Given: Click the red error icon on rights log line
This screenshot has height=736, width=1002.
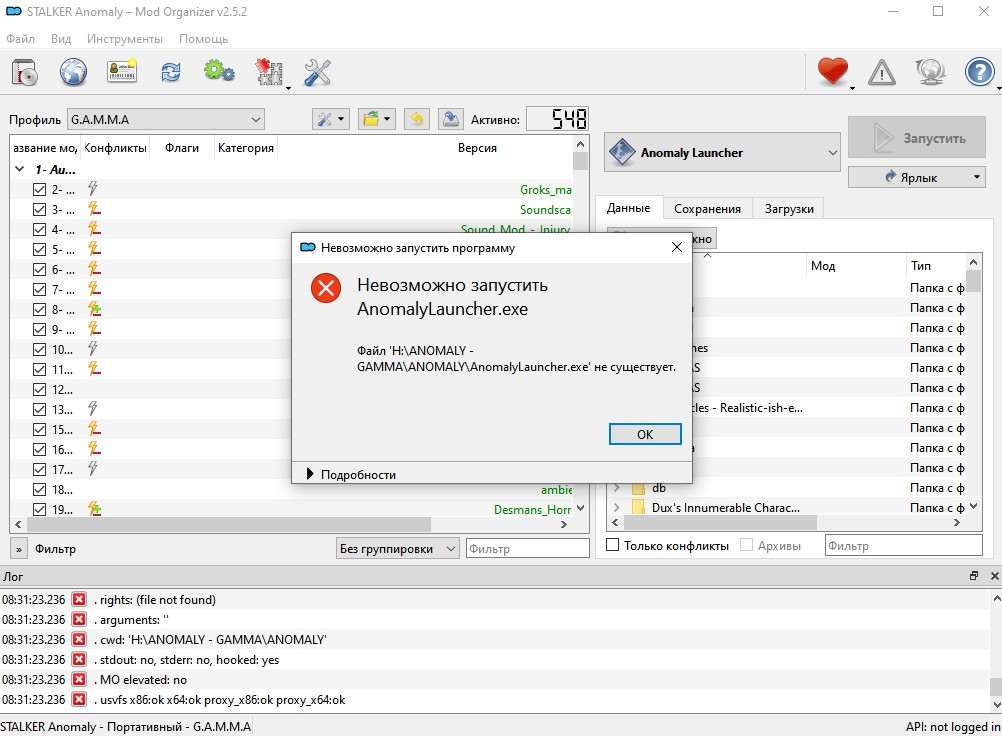Looking at the screenshot, I should 79,599.
